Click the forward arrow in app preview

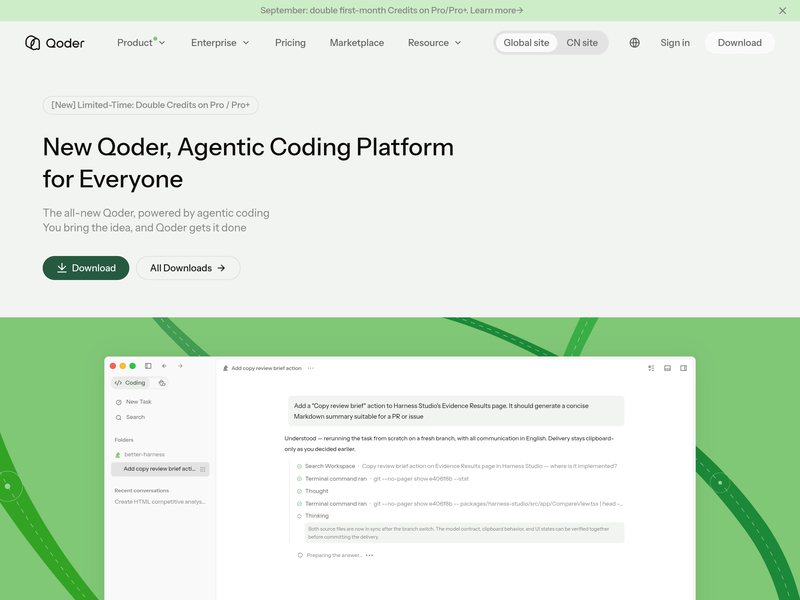180,366
